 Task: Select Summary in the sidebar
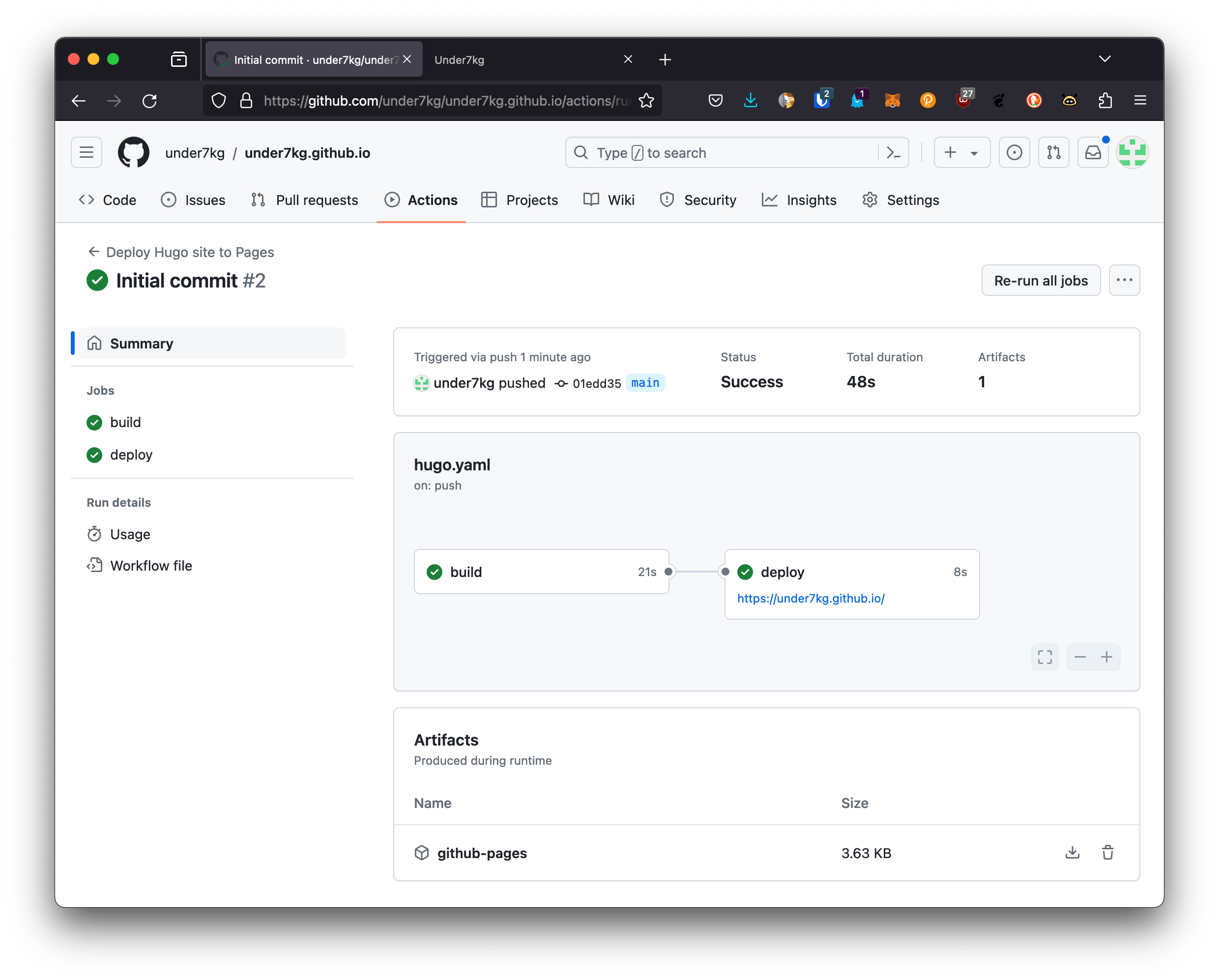pyautogui.click(x=212, y=343)
